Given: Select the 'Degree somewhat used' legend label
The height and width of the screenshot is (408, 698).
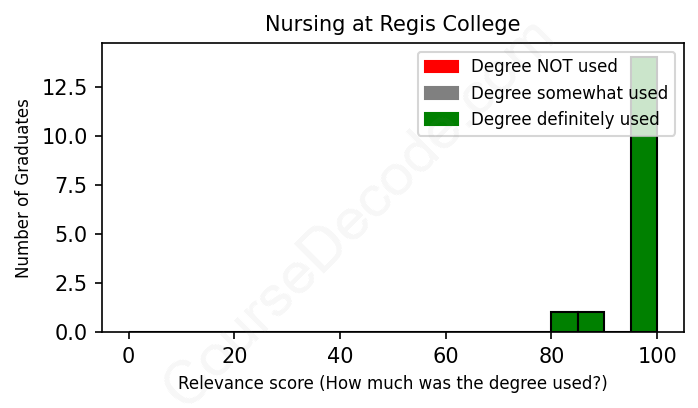Looking at the screenshot, I should (x=569, y=93).
